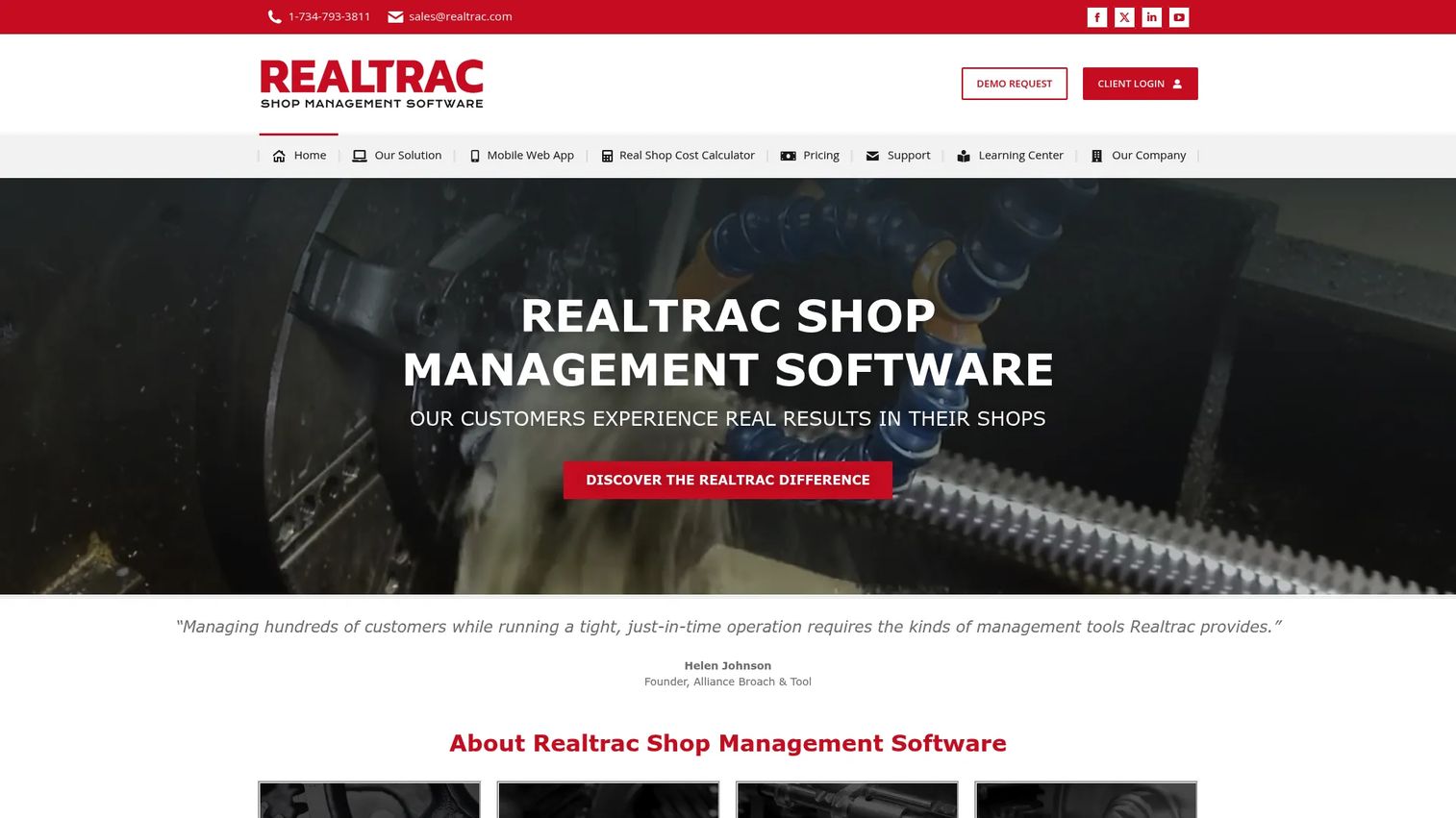Open the first About section thumbnail
1456x818 pixels.
[369, 800]
